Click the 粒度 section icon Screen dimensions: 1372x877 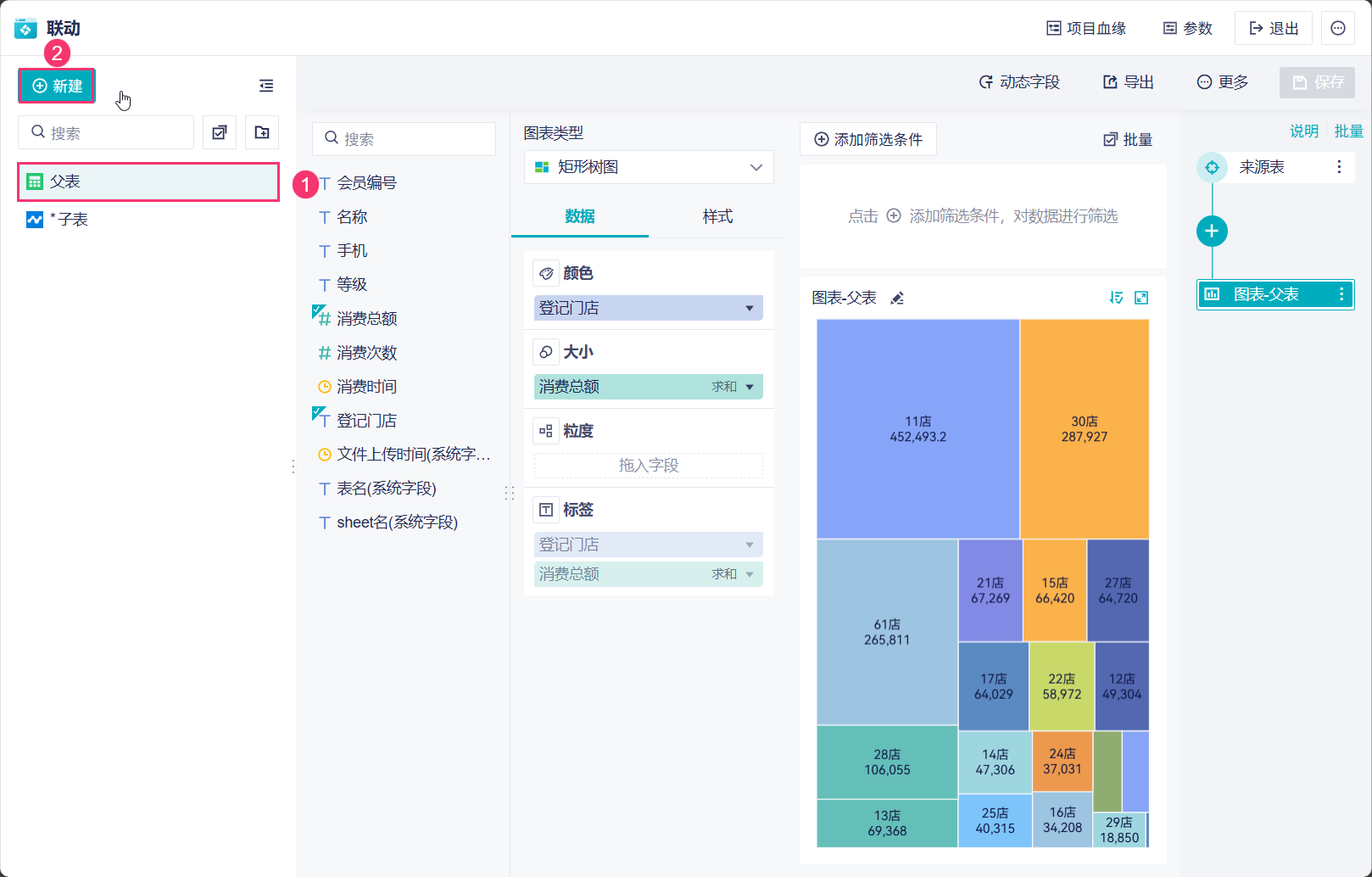pos(546,431)
